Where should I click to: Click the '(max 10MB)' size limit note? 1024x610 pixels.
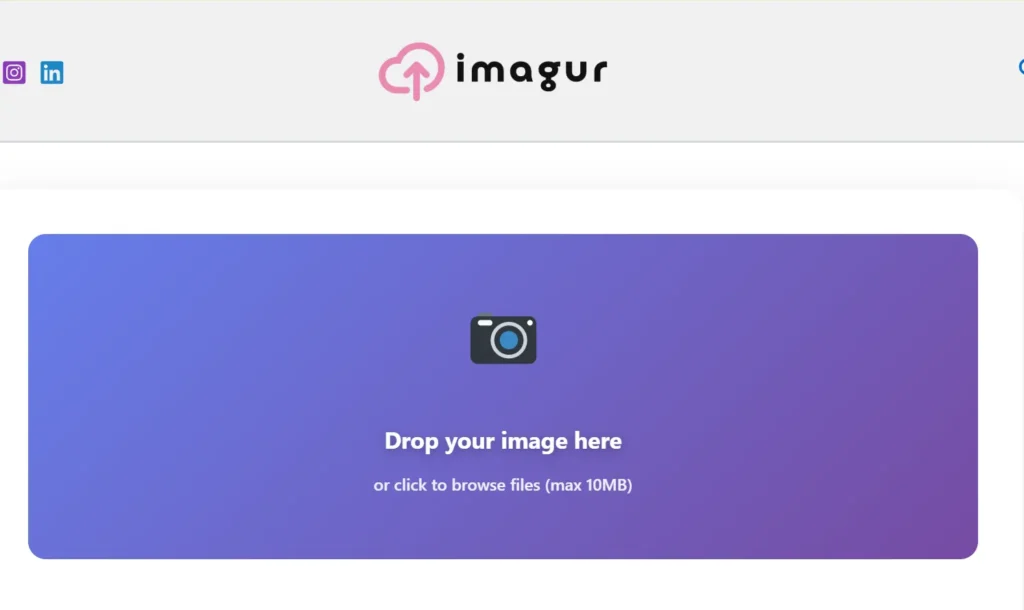[x=588, y=485]
